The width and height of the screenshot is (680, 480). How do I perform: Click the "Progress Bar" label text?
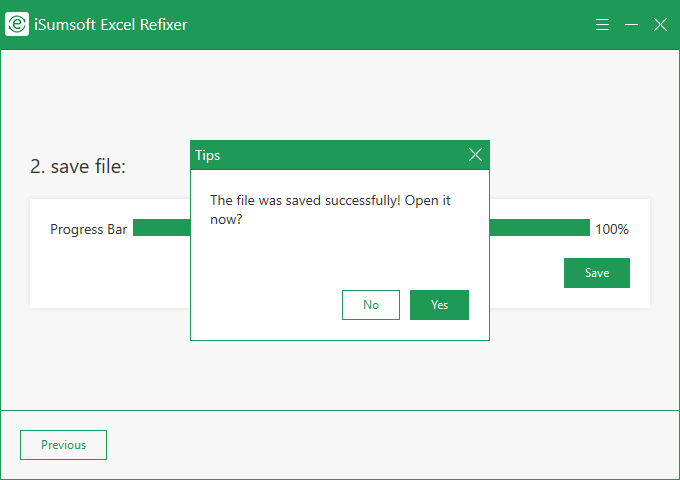pyautogui.click(x=89, y=229)
